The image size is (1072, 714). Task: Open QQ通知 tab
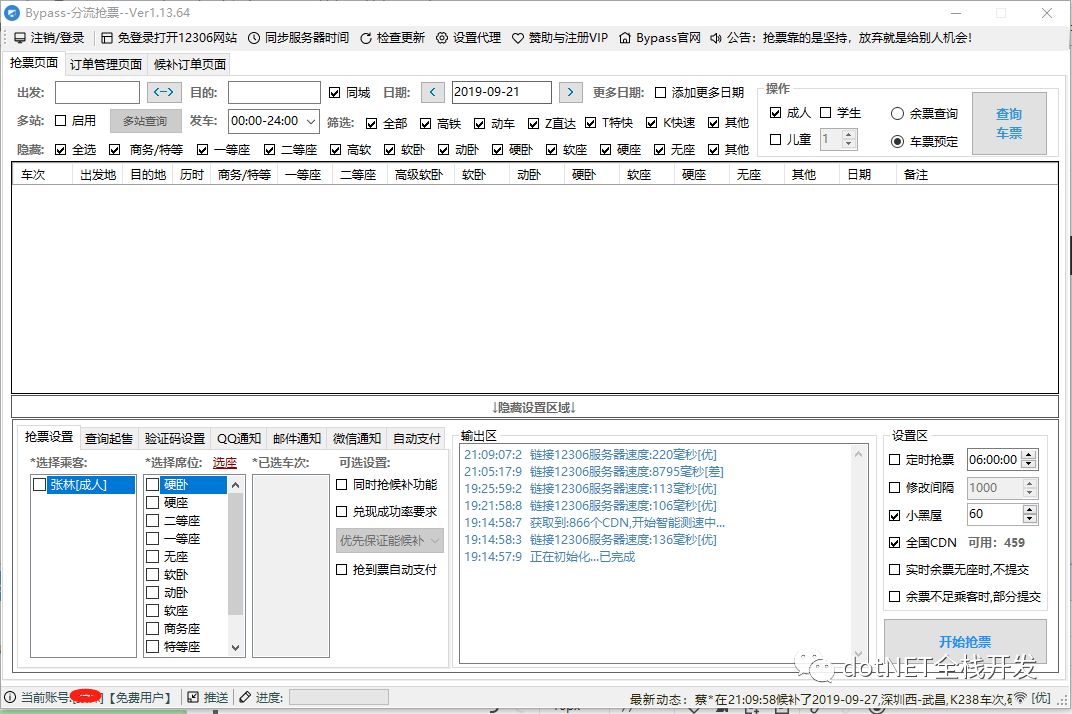tap(239, 438)
